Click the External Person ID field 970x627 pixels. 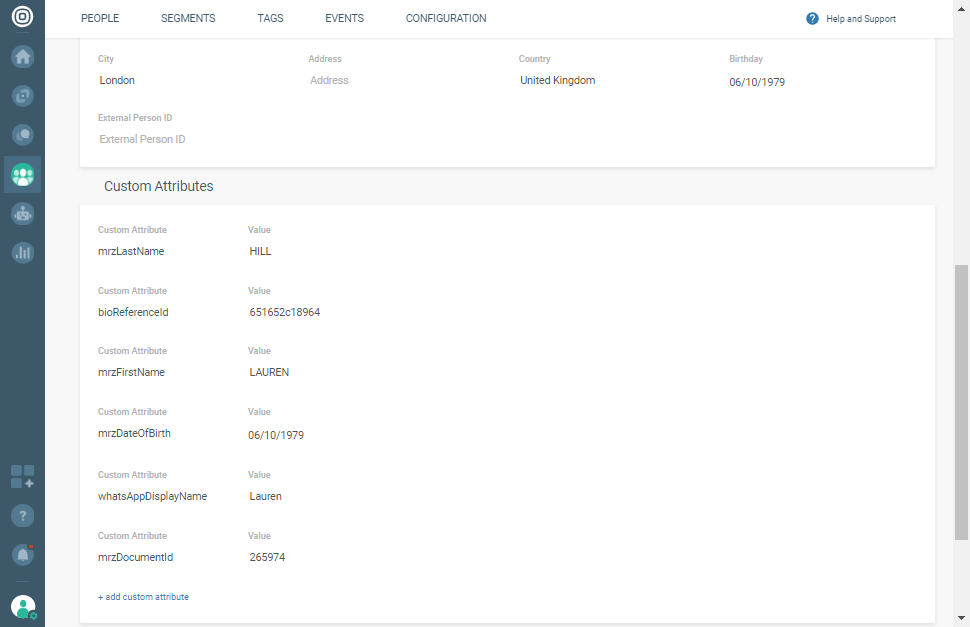tap(190, 139)
